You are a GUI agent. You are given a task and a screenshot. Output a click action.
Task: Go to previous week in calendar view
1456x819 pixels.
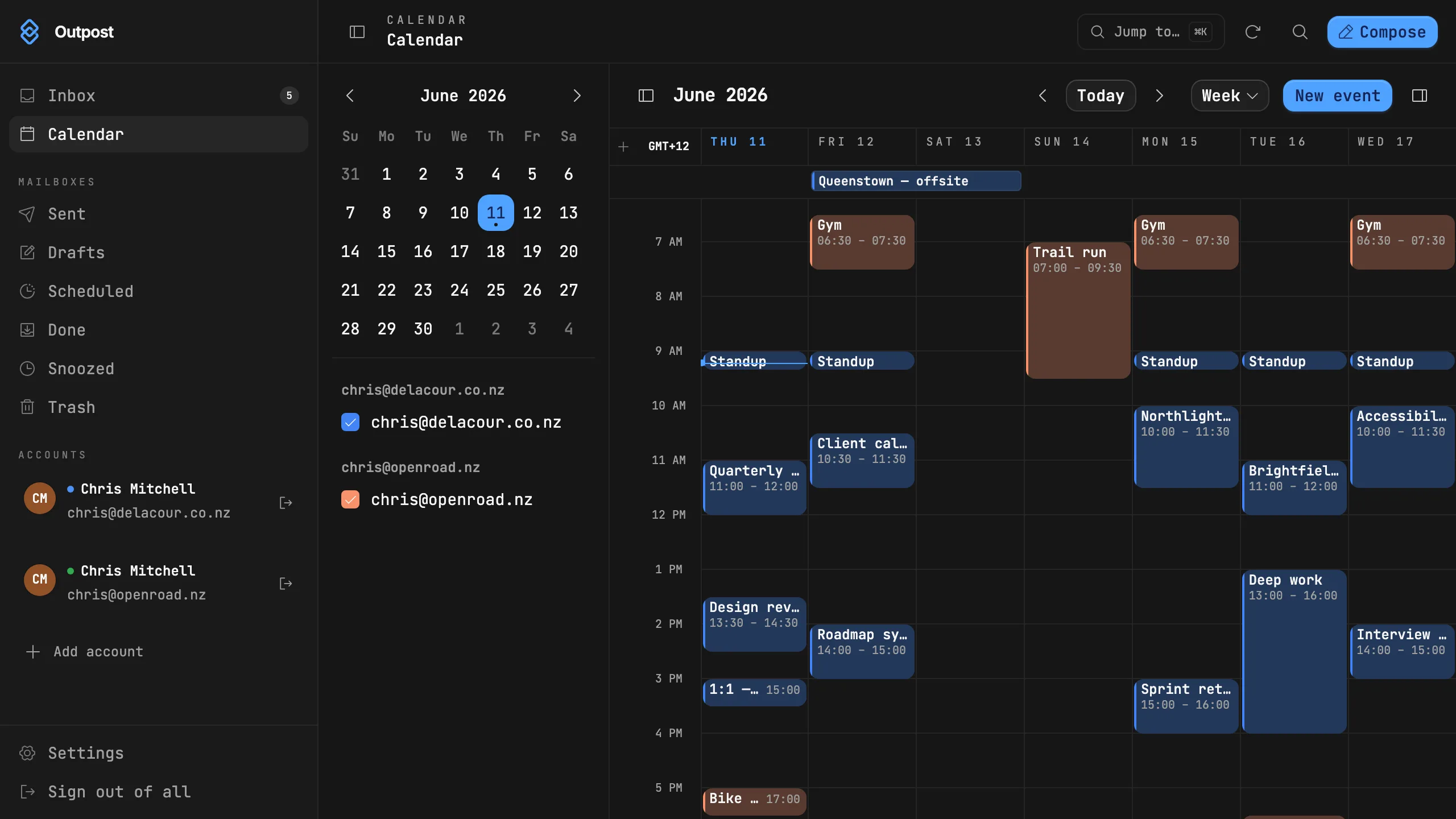[x=1043, y=96]
